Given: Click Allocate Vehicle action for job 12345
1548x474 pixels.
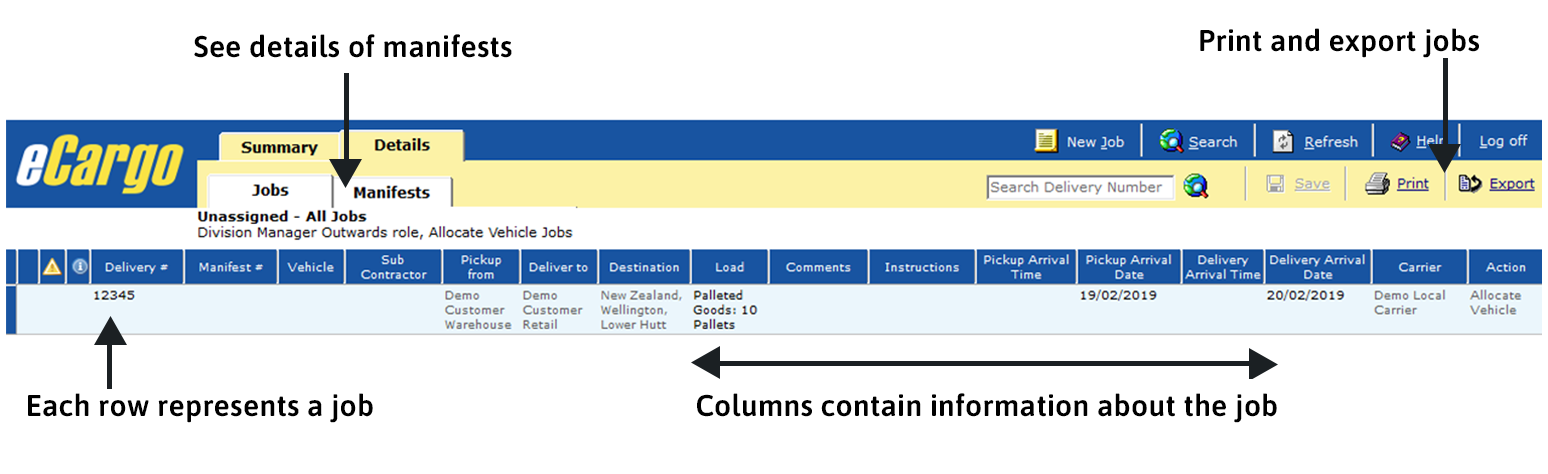Looking at the screenshot, I should point(1495,303).
